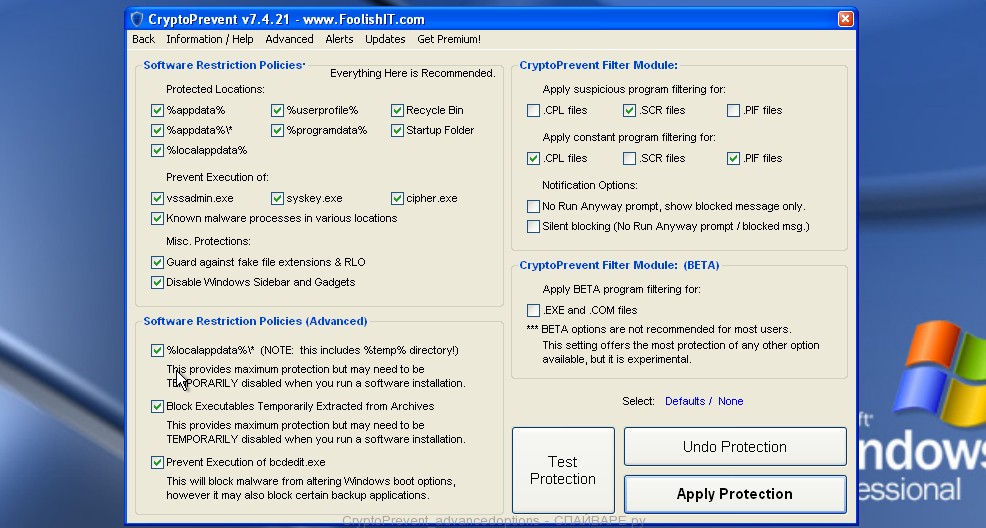The image size is (986, 528).
Task: Enable Silent blocking option
Action: [533, 226]
